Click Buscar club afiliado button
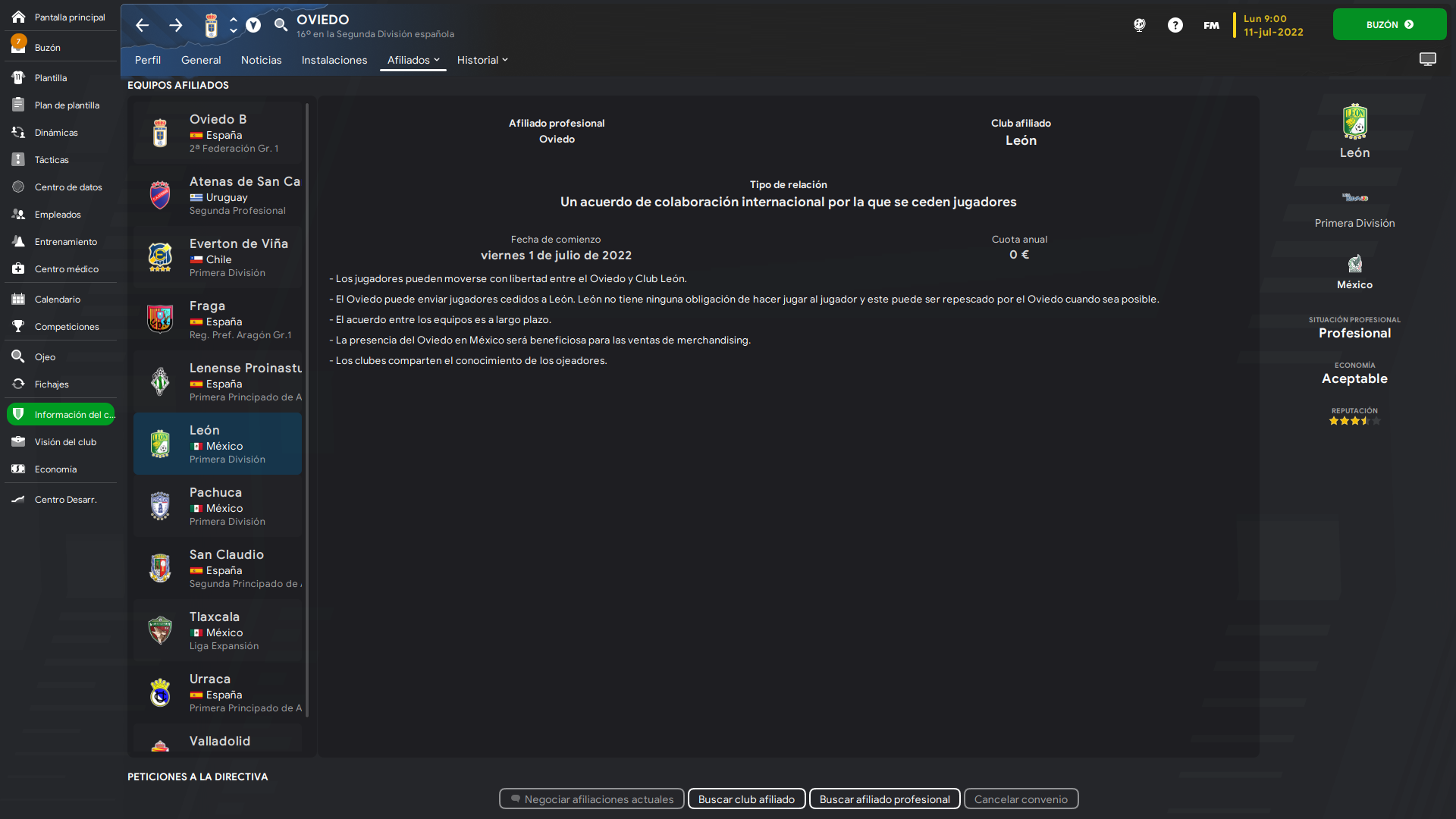1456x819 pixels. pos(746,799)
